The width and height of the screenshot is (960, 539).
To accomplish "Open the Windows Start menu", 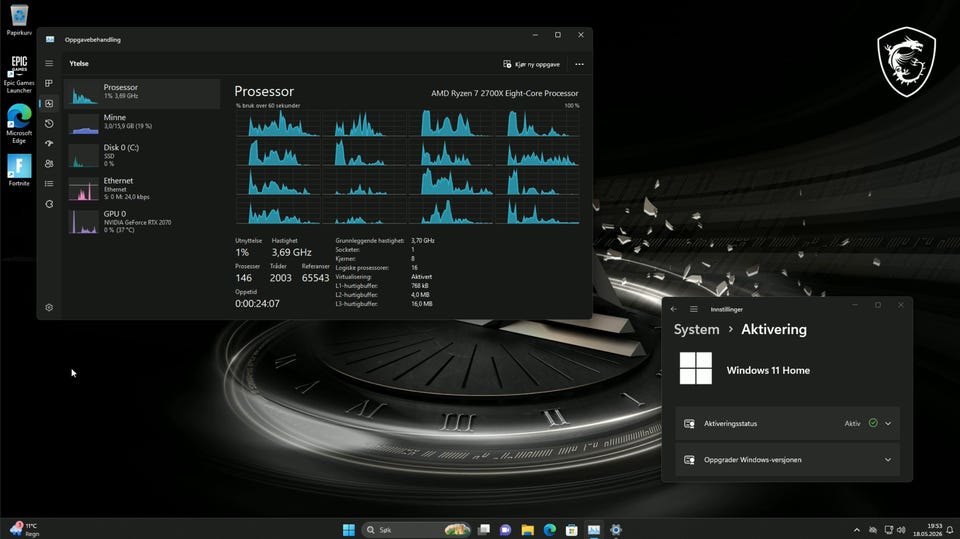I will 349,530.
